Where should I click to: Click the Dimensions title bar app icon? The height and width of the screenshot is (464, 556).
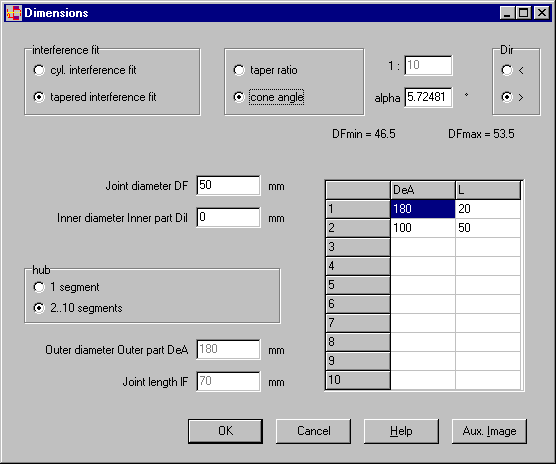pyautogui.click(x=14, y=13)
